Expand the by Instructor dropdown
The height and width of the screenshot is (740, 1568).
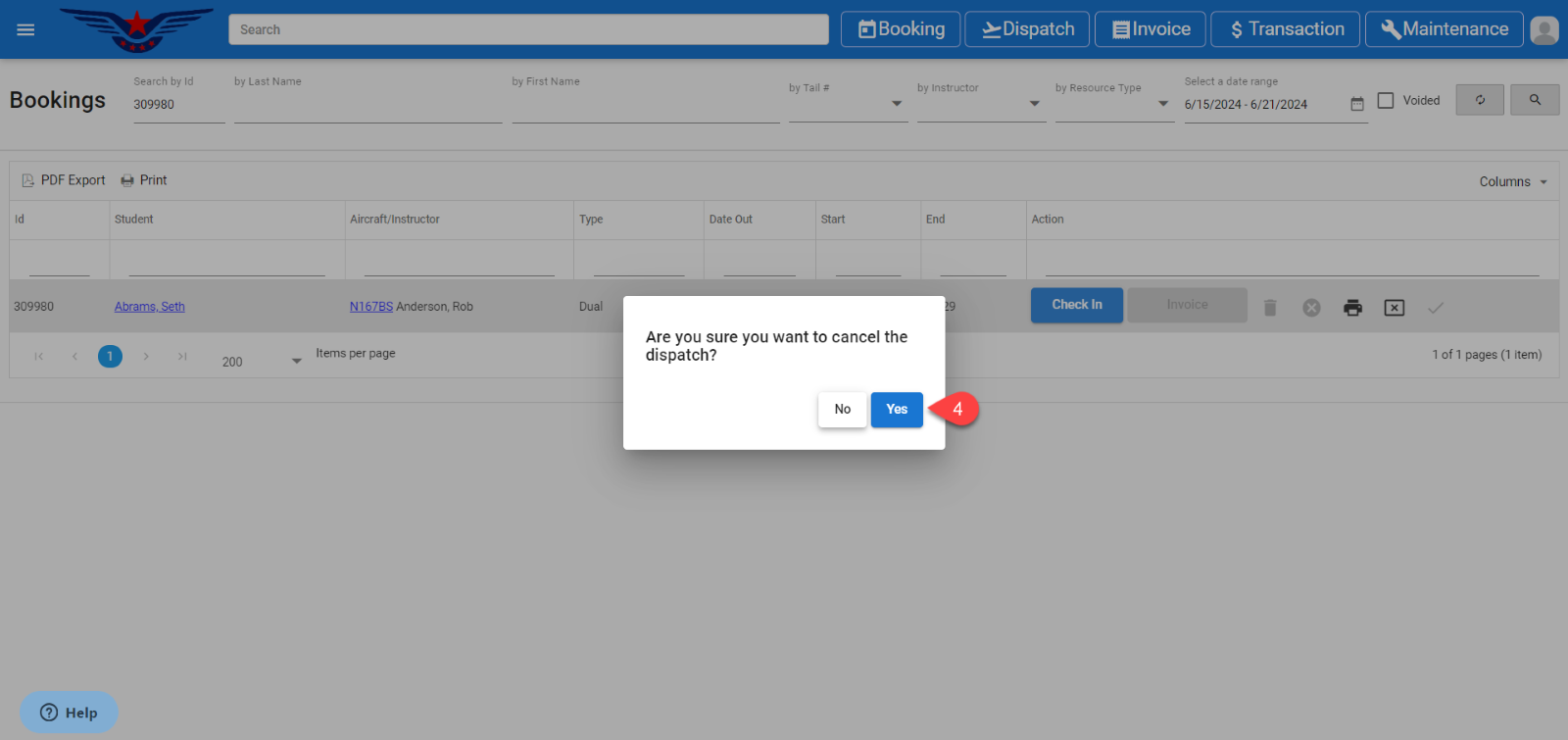[x=1034, y=104]
